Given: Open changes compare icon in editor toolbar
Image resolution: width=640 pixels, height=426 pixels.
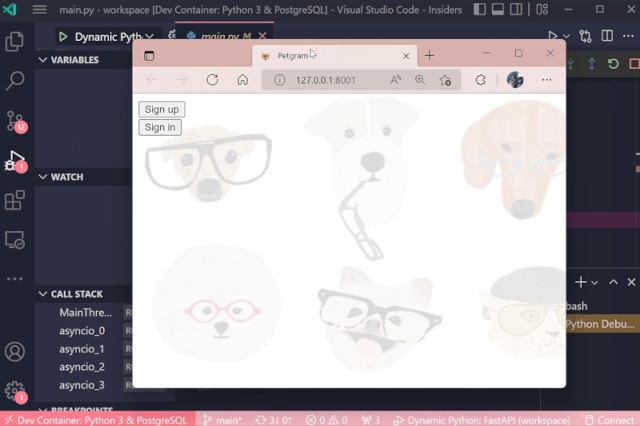Looking at the screenshot, I should pyautogui.click(x=585, y=36).
